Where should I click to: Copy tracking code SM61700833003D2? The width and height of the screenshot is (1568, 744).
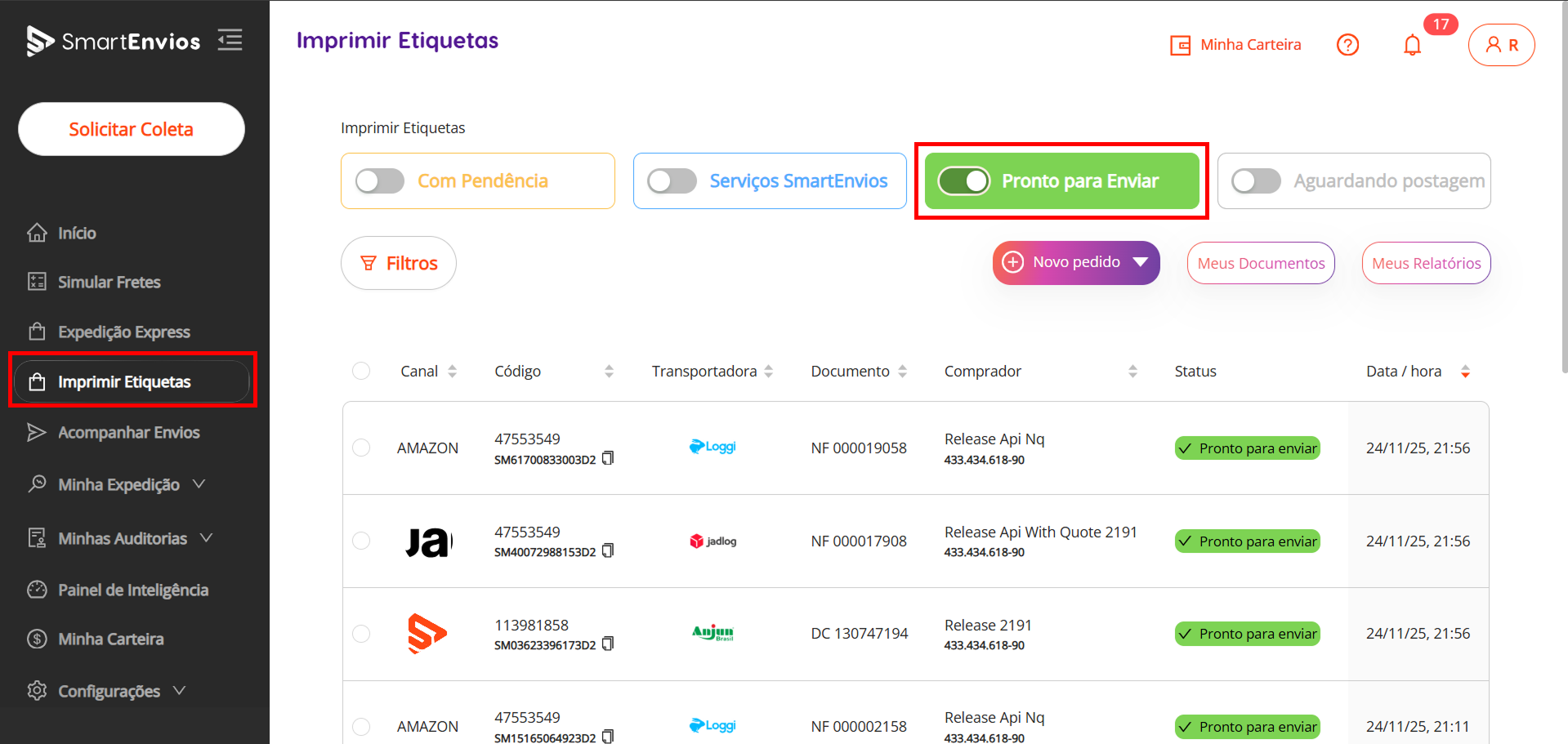point(608,459)
